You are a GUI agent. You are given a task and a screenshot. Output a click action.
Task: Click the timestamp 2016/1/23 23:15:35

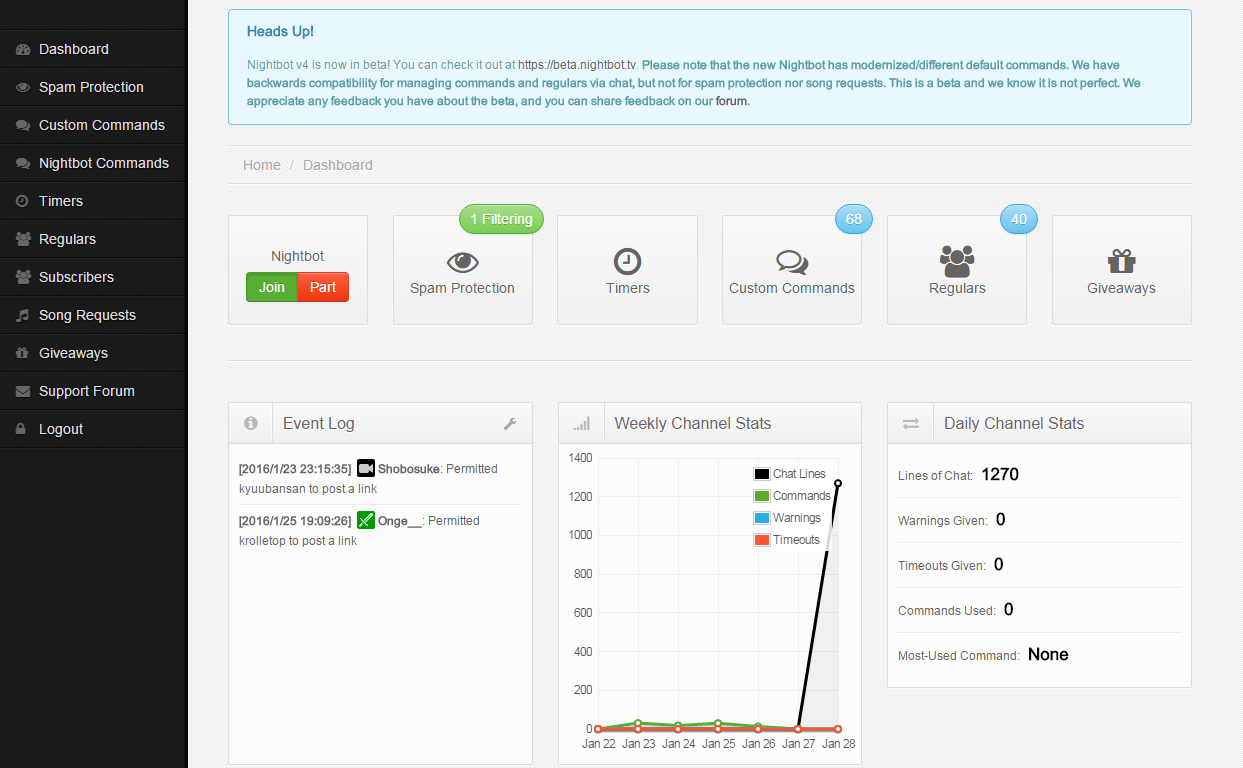click(x=295, y=468)
